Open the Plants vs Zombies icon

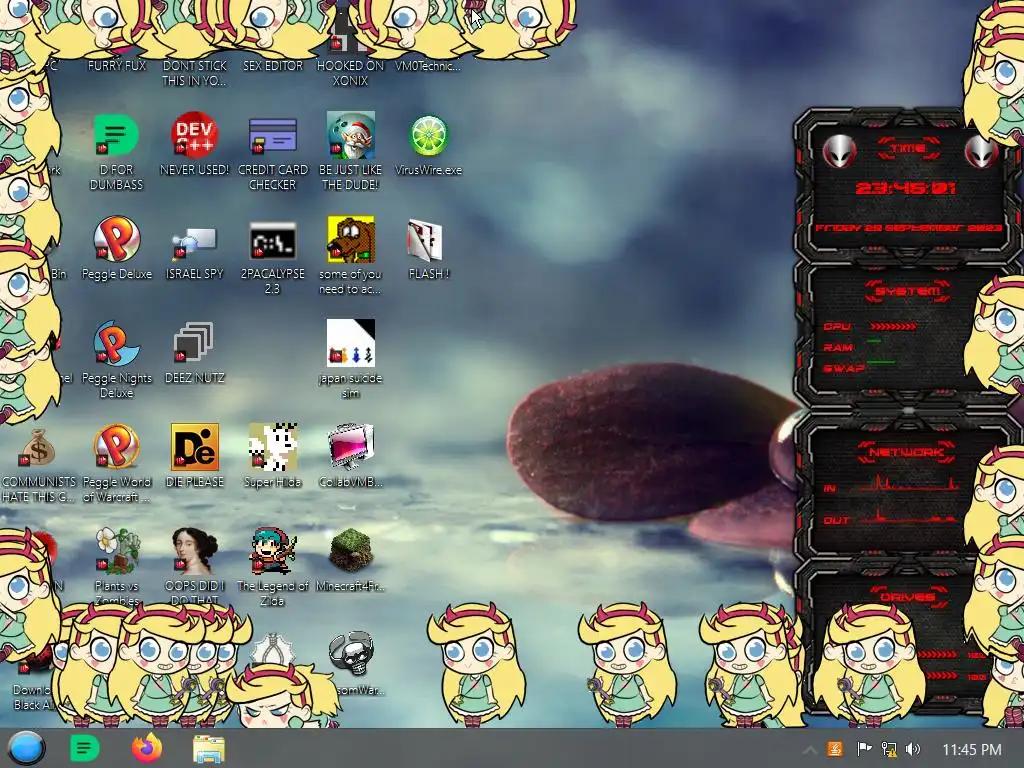(x=116, y=551)
